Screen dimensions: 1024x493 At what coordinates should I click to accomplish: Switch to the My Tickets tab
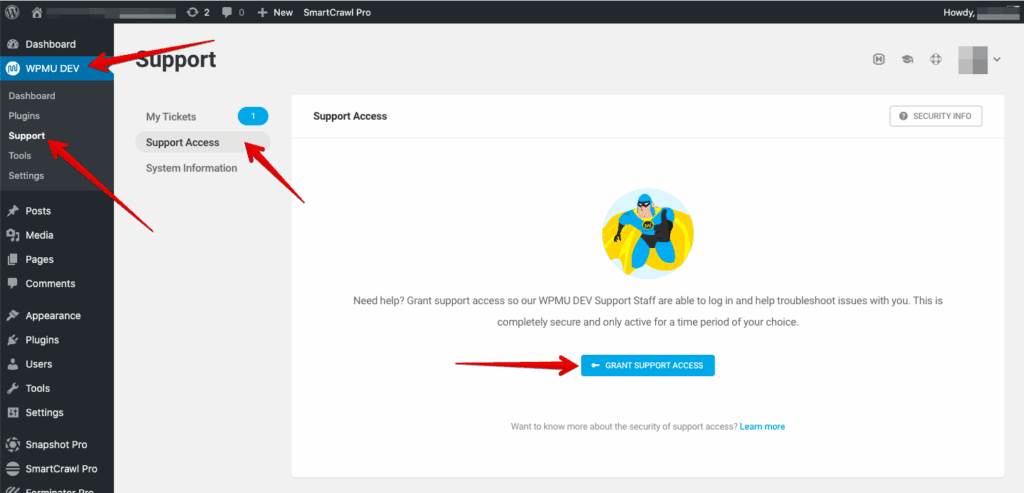pyautogui.click(x=171, y=117)
